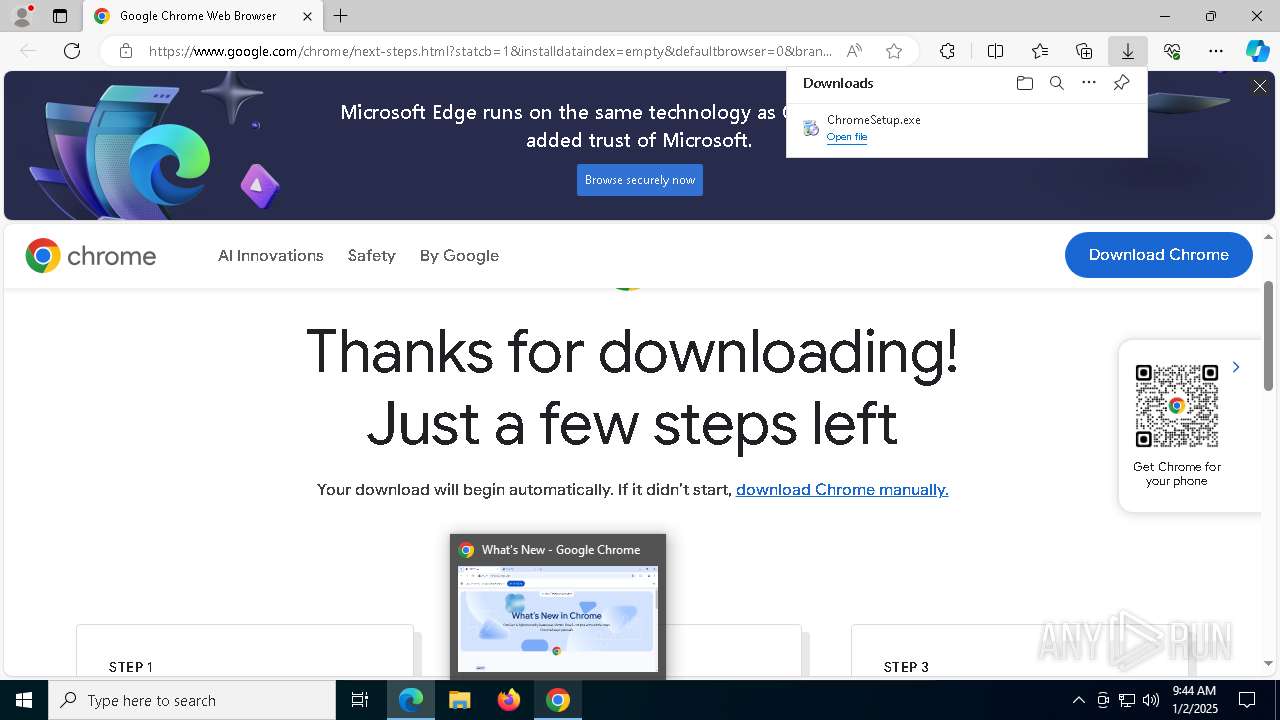Click the taskbar search box
This screenshot has height=720, width=1280.
[x=192, y=700]
